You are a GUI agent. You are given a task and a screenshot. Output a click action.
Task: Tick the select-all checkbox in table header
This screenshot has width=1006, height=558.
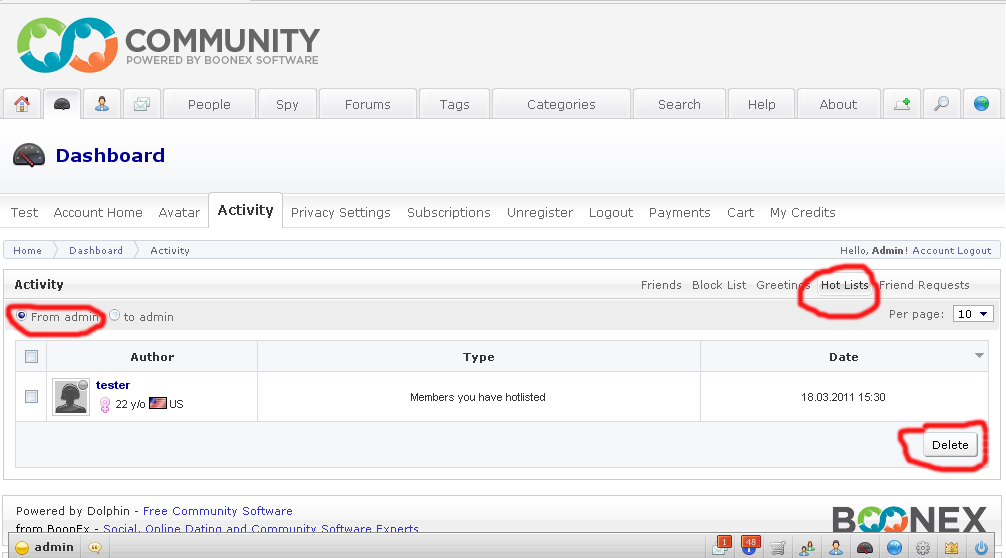(31, 356)
